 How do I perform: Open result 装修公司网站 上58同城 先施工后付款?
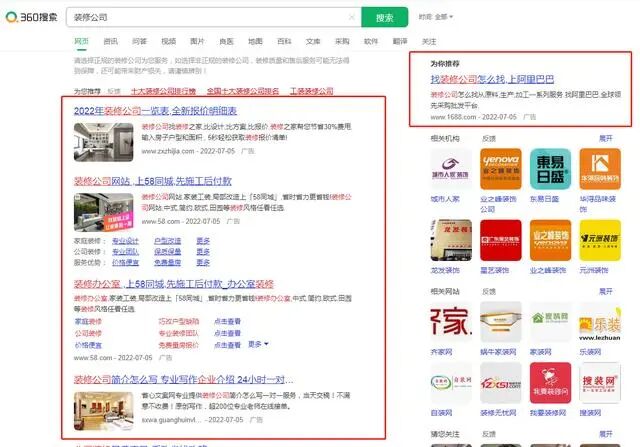(x=153, y=181)
